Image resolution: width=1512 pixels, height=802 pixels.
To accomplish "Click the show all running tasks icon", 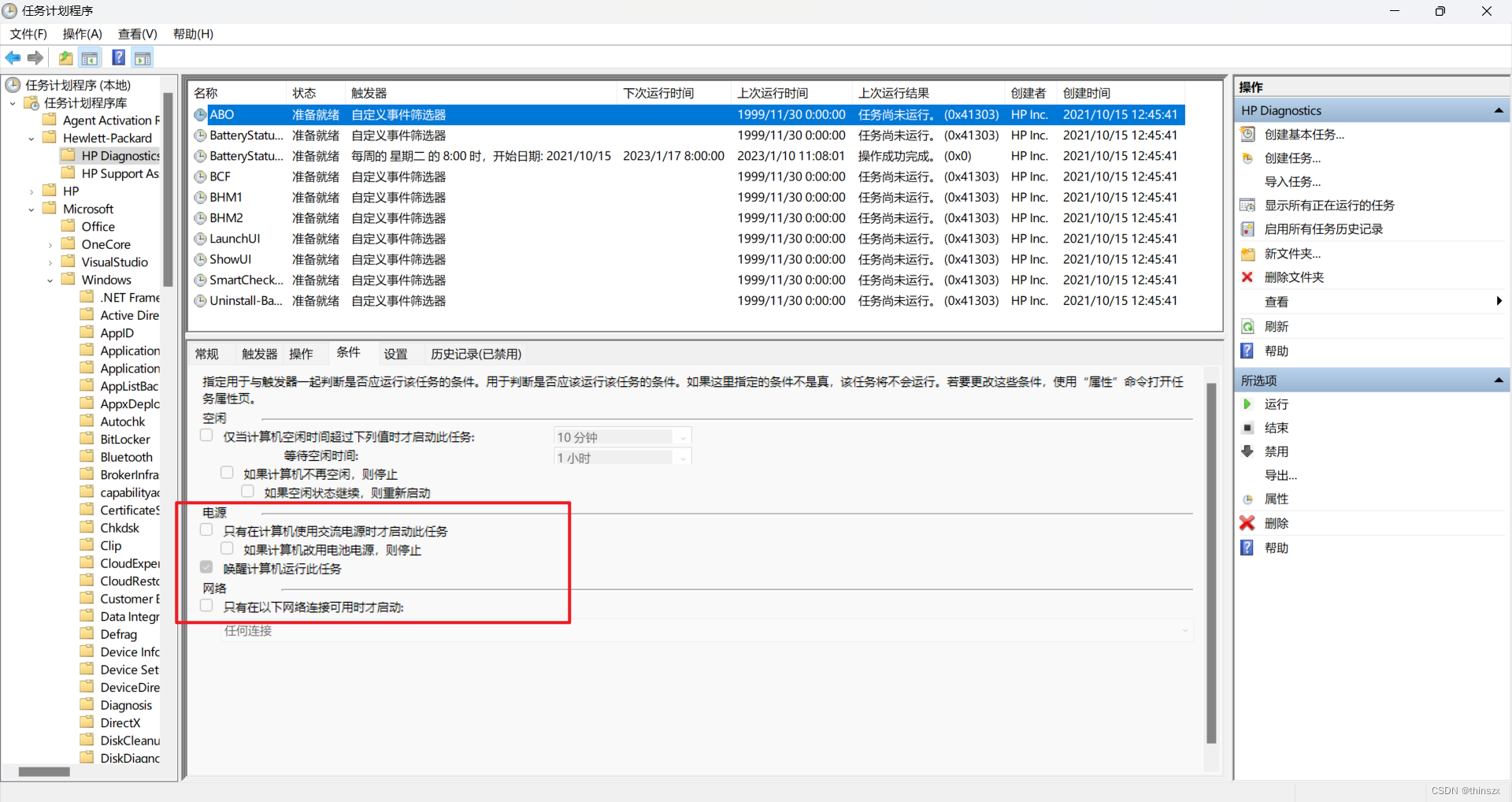I will (1247, 205).
